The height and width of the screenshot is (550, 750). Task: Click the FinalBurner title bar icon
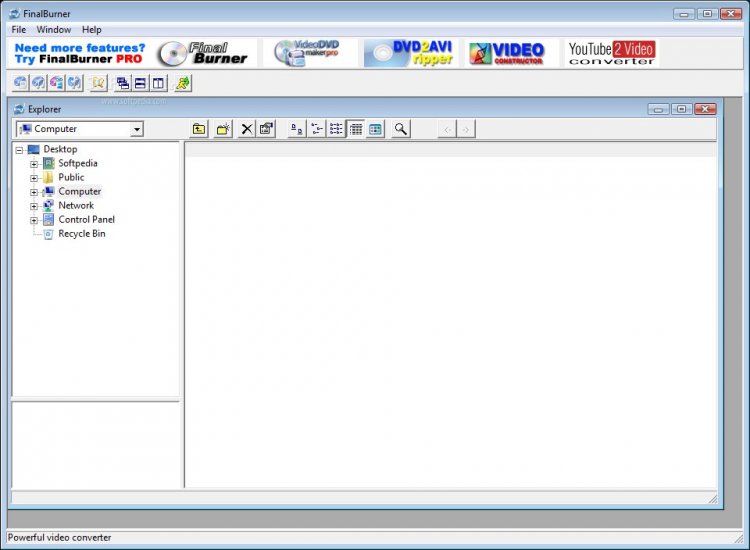(15, 14)
